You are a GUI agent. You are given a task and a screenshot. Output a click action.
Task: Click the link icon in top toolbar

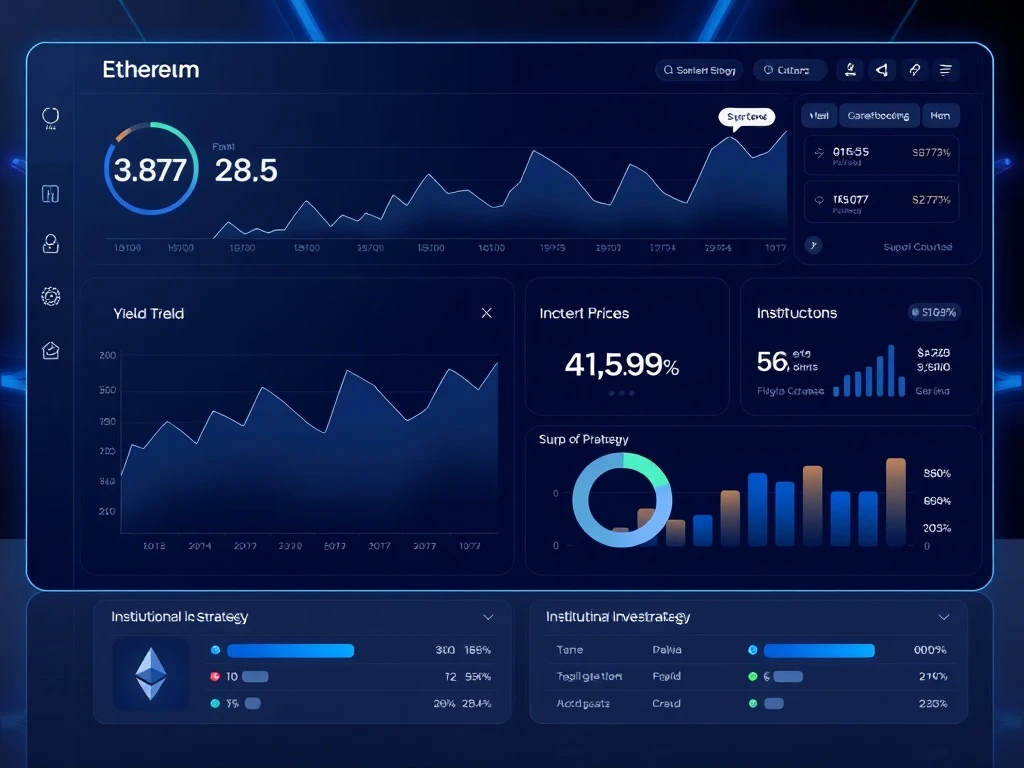click(x=914, y=70)
